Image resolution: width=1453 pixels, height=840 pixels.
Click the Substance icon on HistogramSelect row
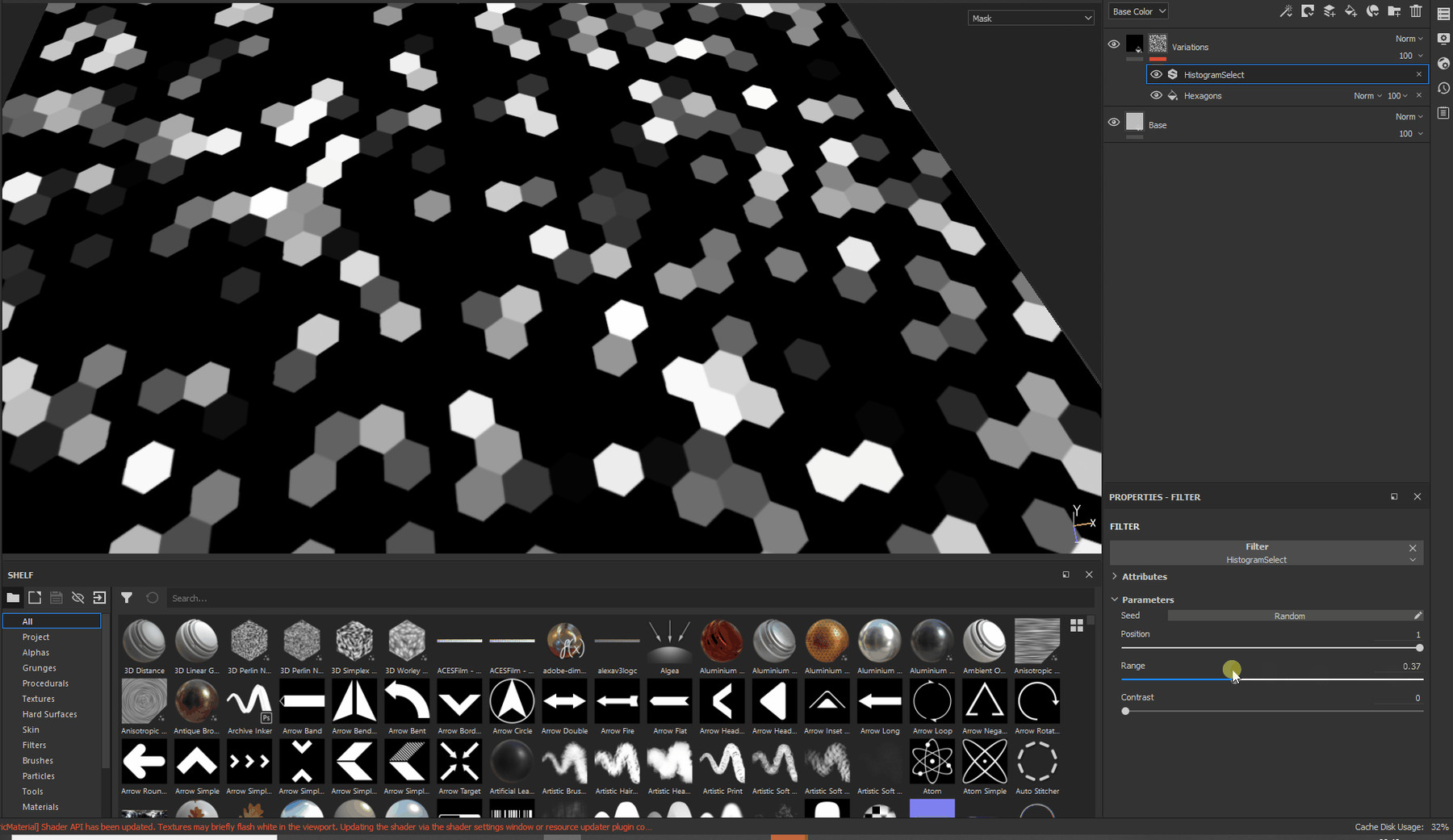coord(1173,74)
